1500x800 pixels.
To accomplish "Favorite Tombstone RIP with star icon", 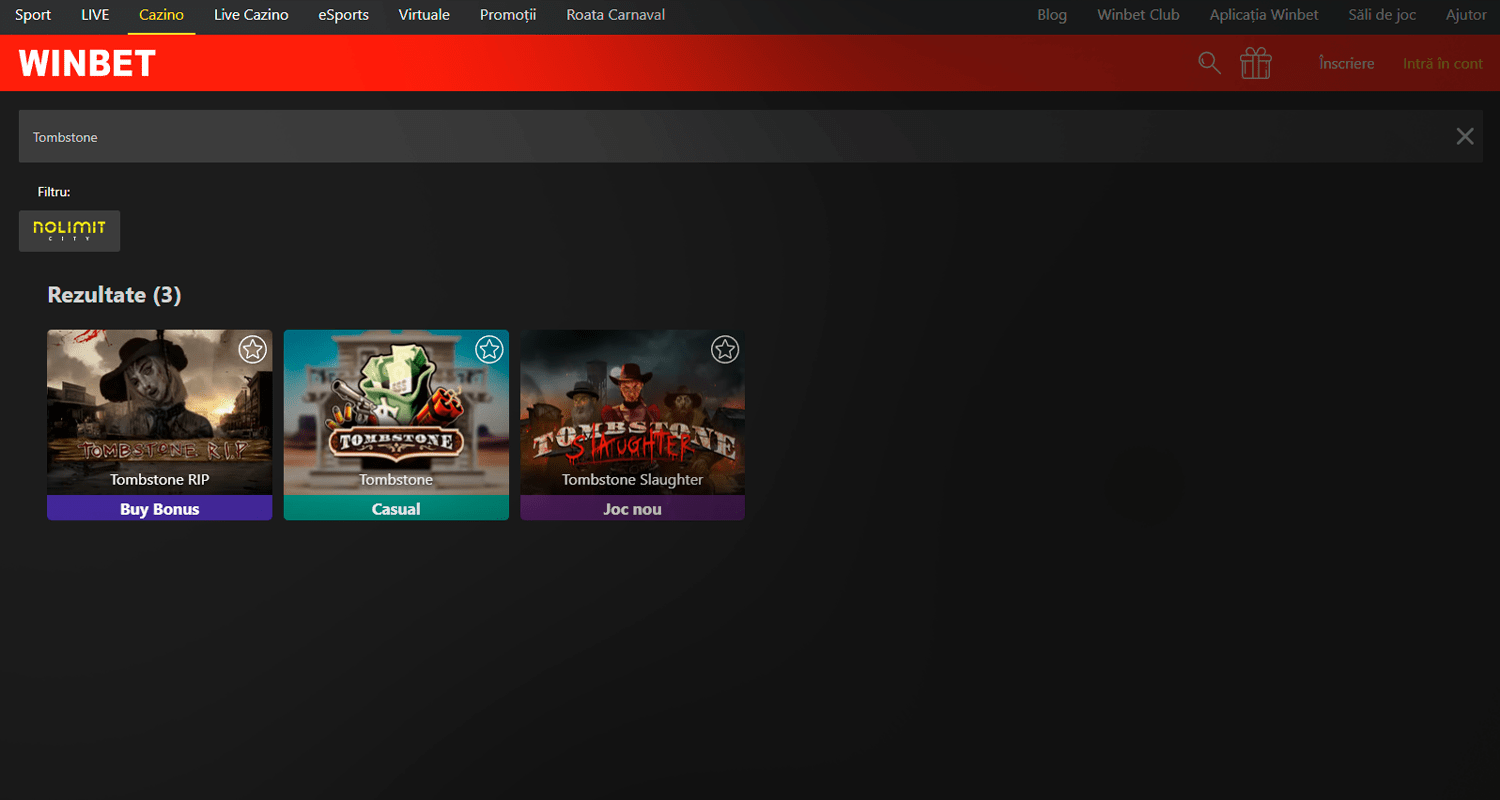I will pyautogui.click(x=253, y=349).
